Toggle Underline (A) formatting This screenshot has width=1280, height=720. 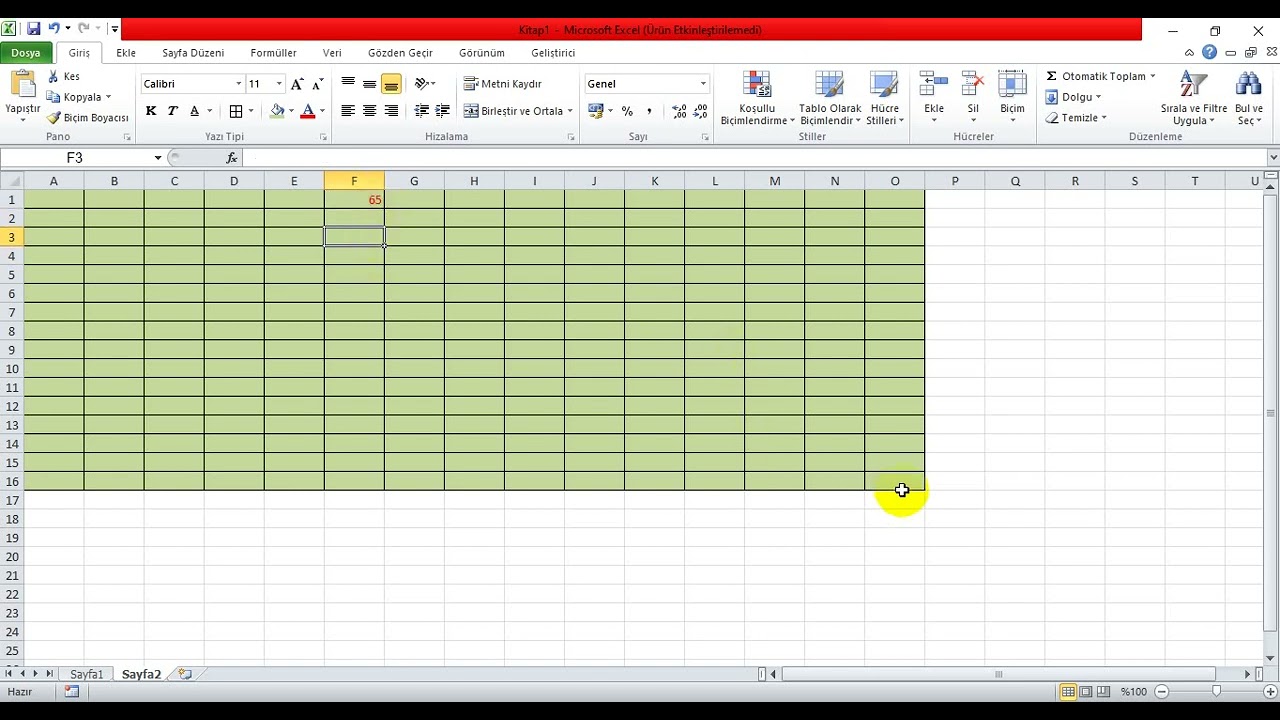tap(194, 111)
